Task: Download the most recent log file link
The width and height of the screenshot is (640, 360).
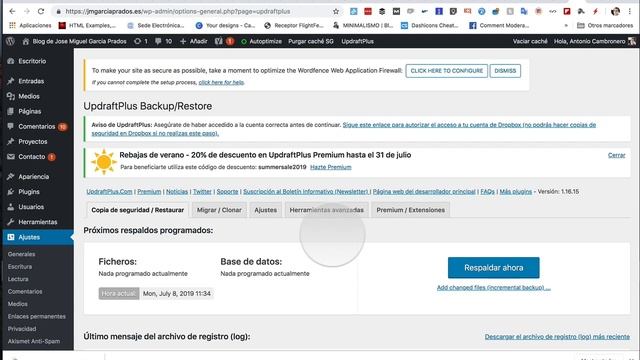Action: click(x=557, y=337)
